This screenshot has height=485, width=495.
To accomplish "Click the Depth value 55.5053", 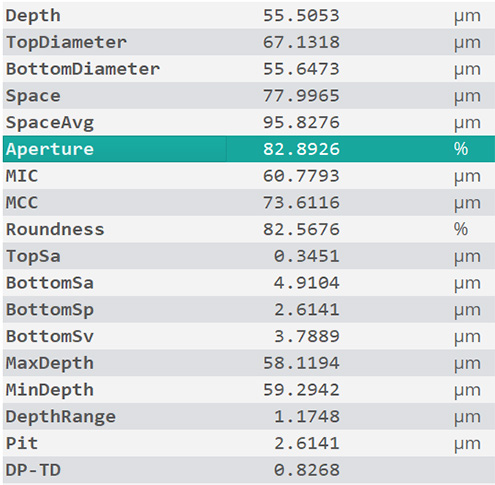I will point(301,15).
